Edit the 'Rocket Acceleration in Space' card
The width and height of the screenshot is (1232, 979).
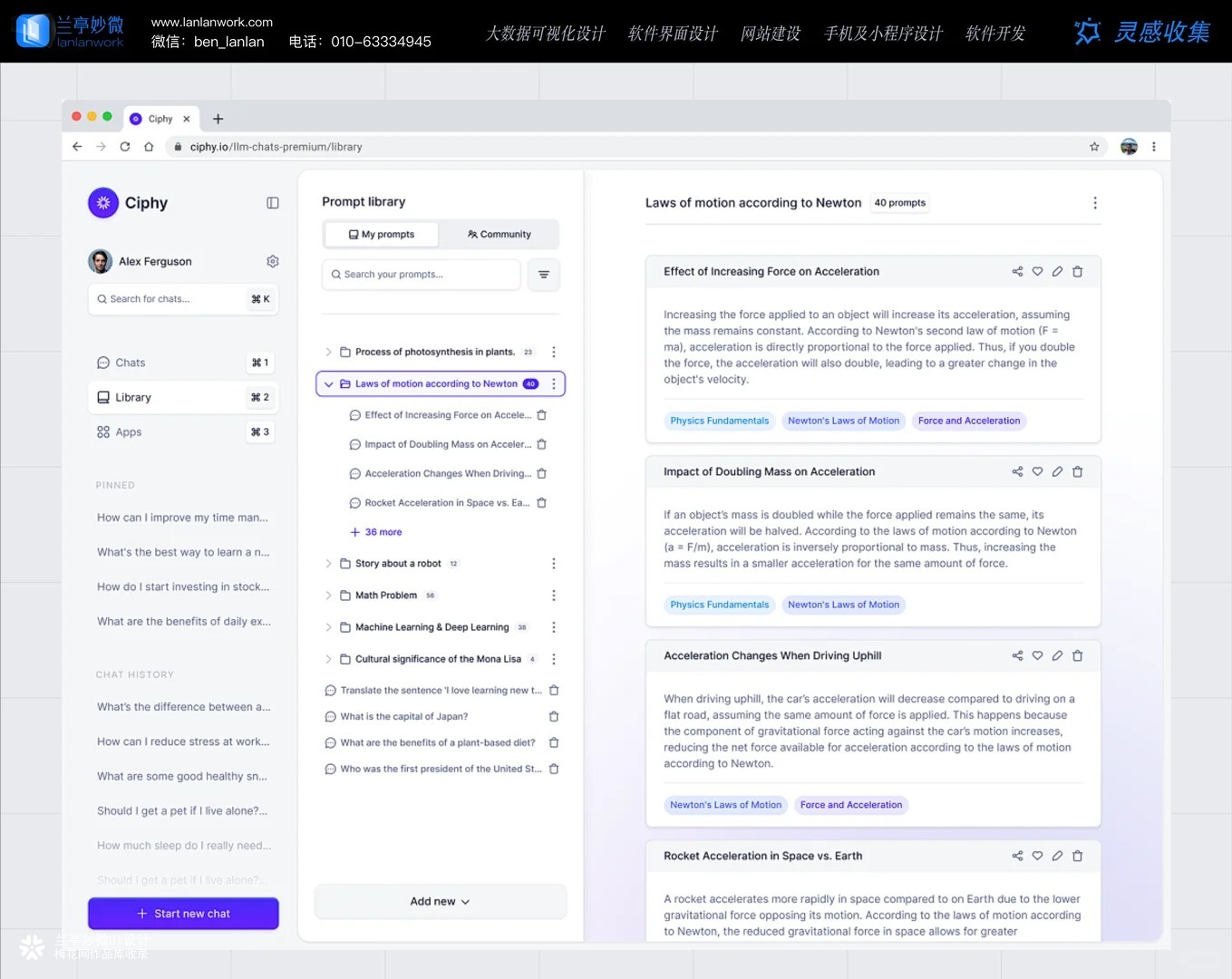[1057, 856]
